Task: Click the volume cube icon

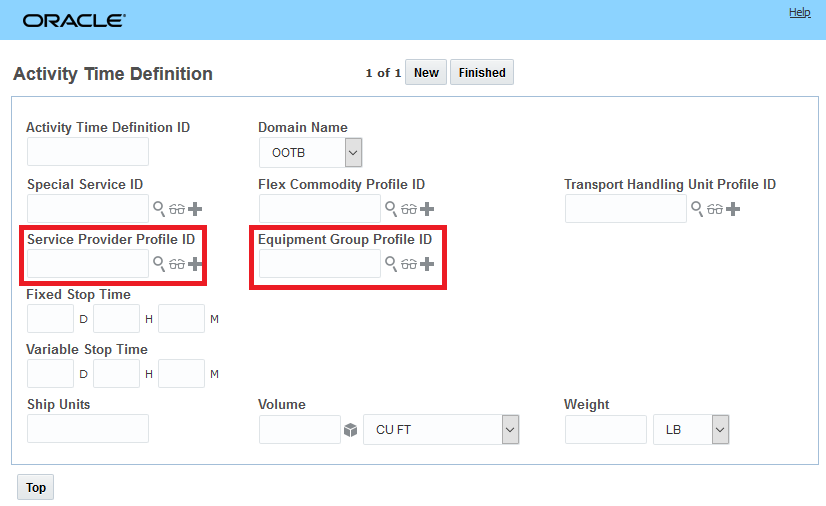Action: point(351,430)
